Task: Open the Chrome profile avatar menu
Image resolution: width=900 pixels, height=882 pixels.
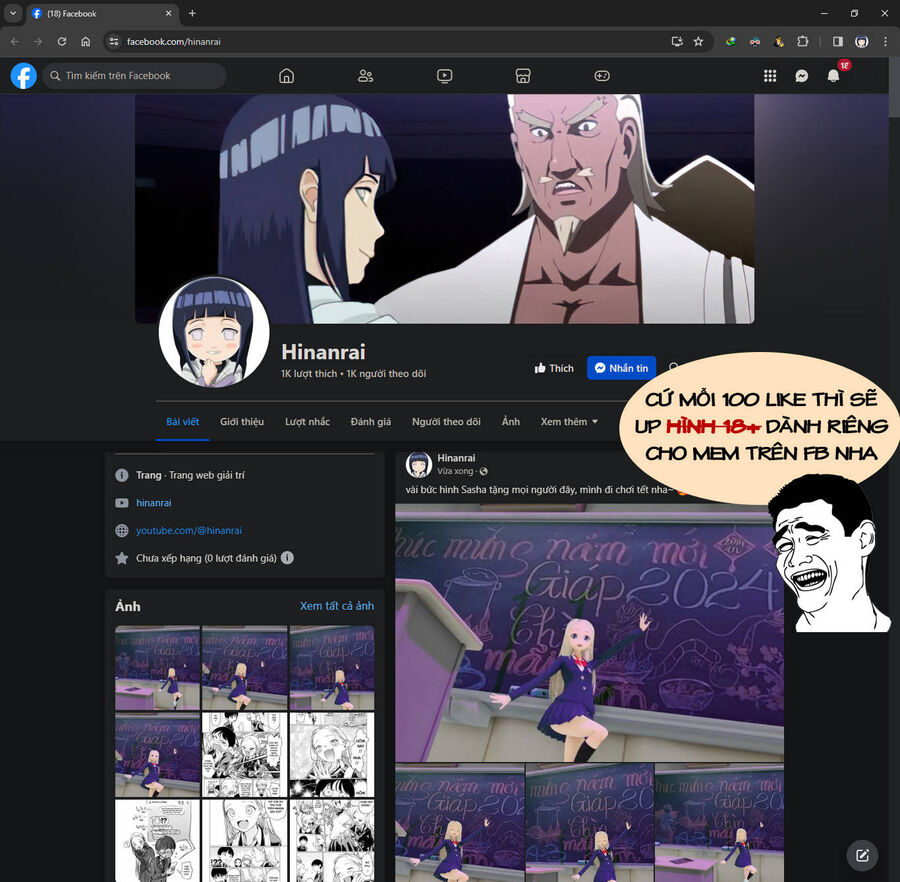Action: (x=861, y=42)
